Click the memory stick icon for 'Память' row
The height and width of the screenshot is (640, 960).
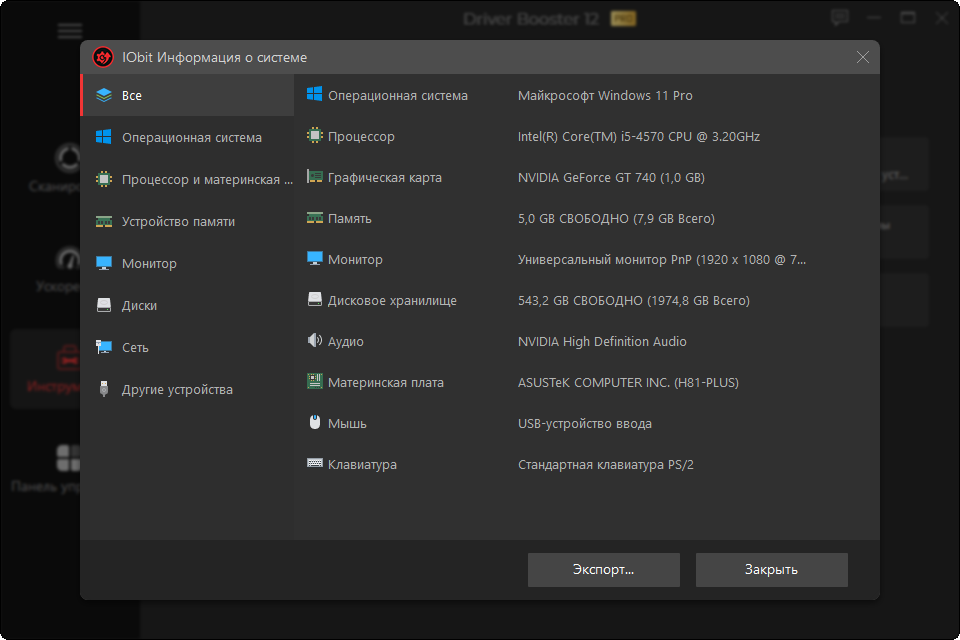click(315, 217)
